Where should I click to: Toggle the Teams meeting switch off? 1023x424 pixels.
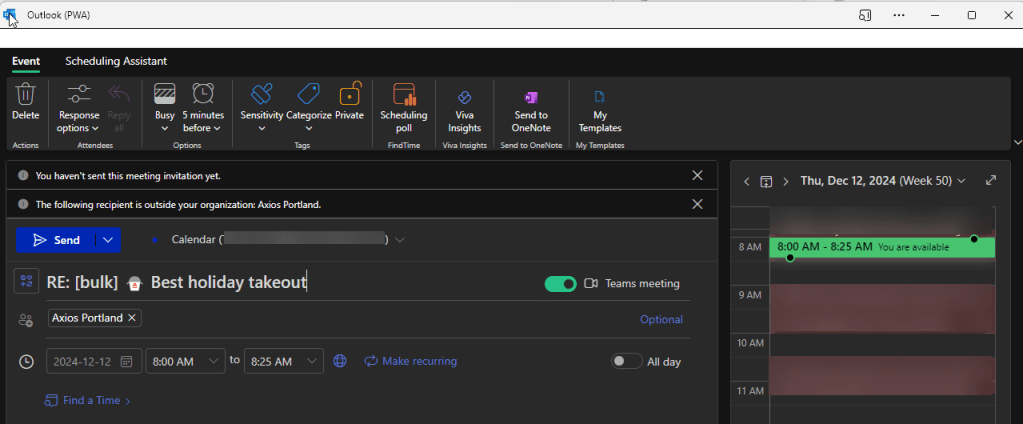(560, 284)
